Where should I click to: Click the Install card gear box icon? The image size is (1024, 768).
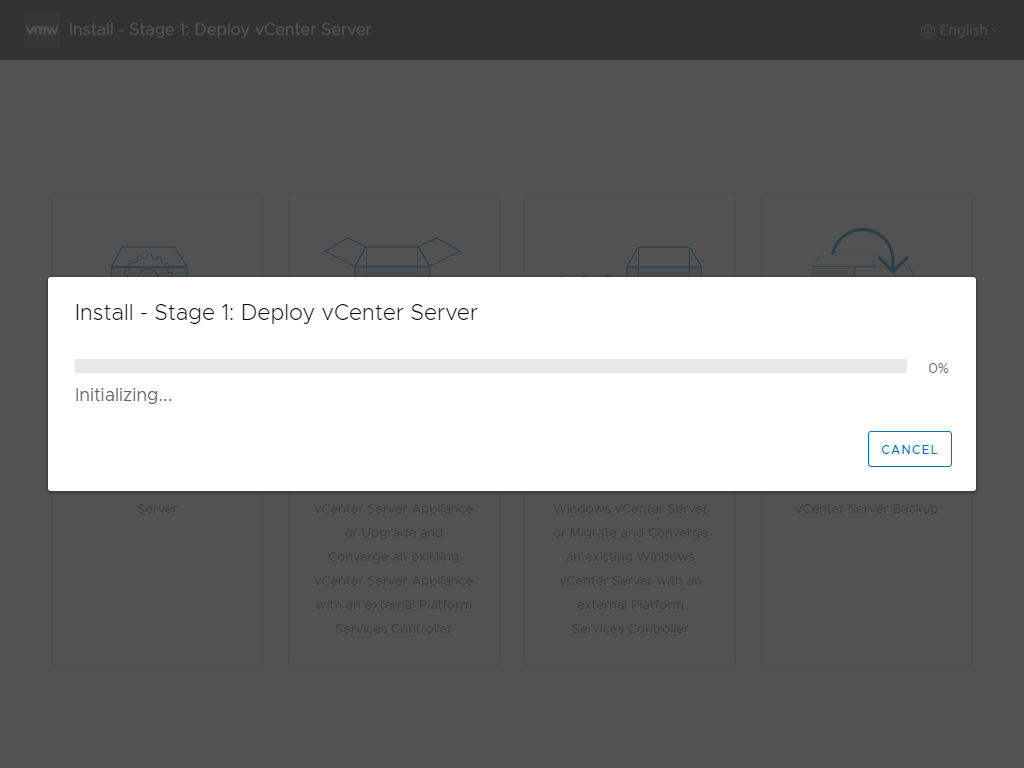click(150, 261)
